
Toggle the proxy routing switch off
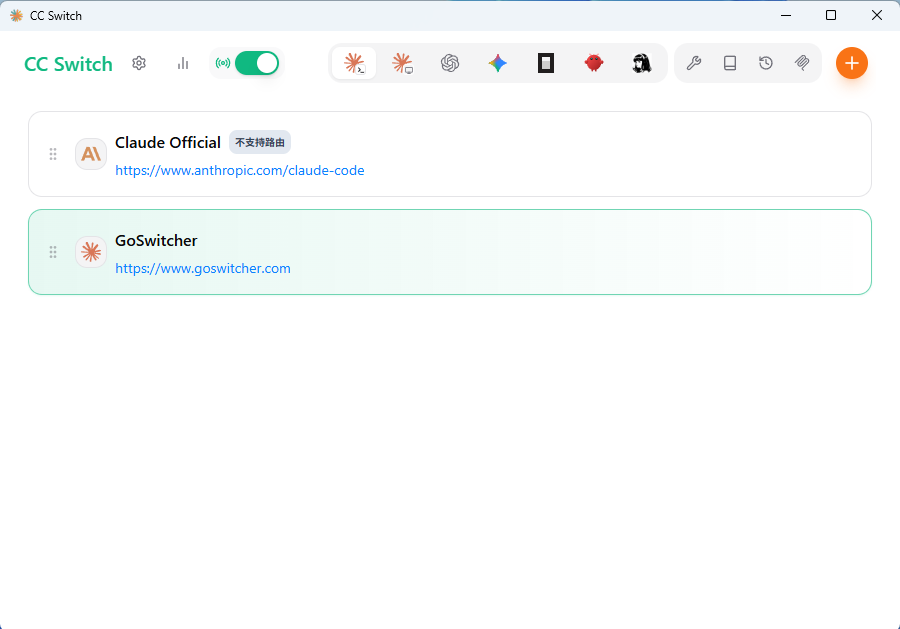coord(257,63)
